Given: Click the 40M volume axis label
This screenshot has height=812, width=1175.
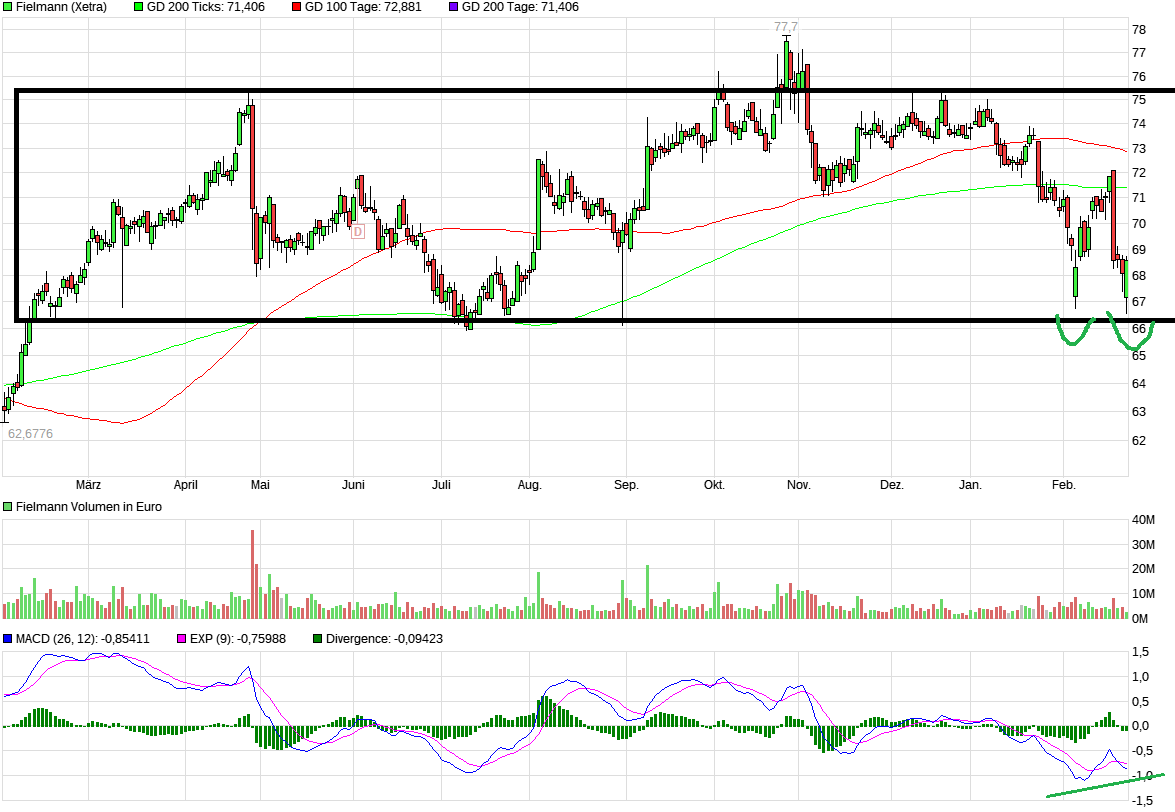Looking at the screenshot, I should coord(1144,520).
